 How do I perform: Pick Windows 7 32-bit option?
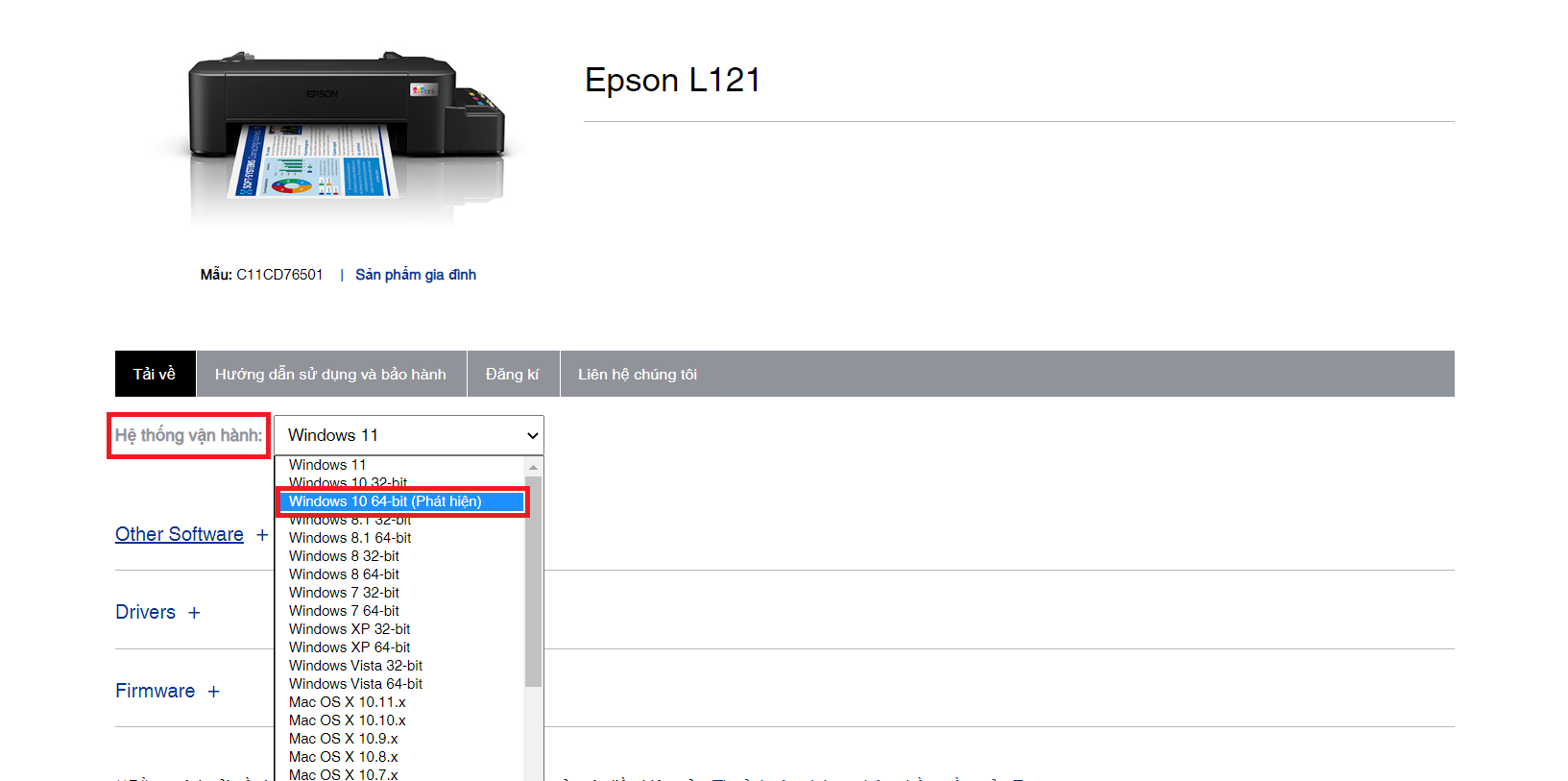(399, 593)
